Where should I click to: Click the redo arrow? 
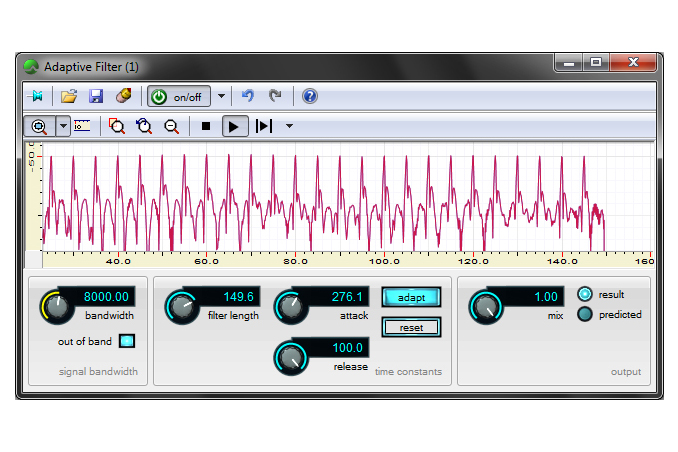click(x=275, y=96)
